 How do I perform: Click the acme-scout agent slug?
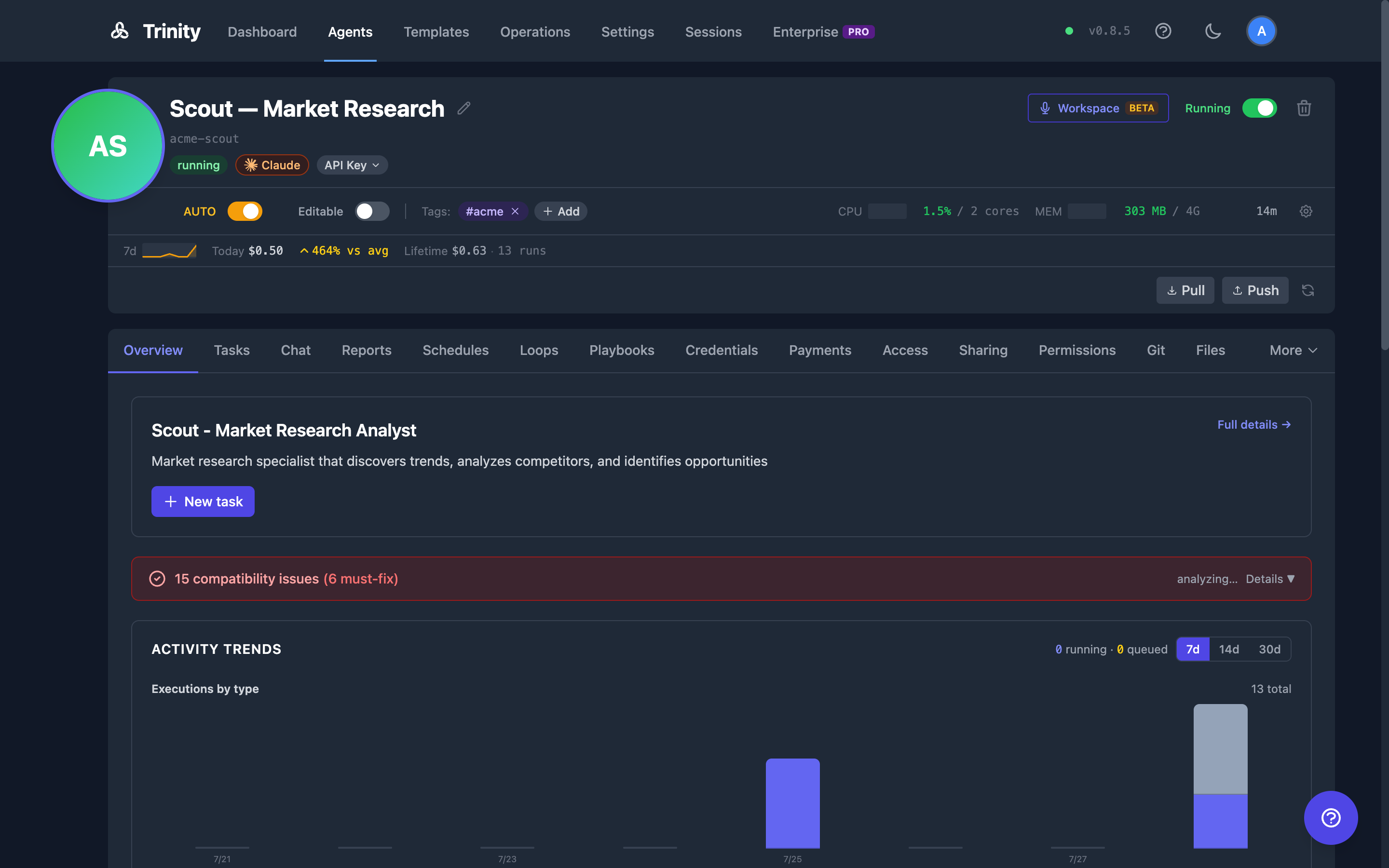204,139
